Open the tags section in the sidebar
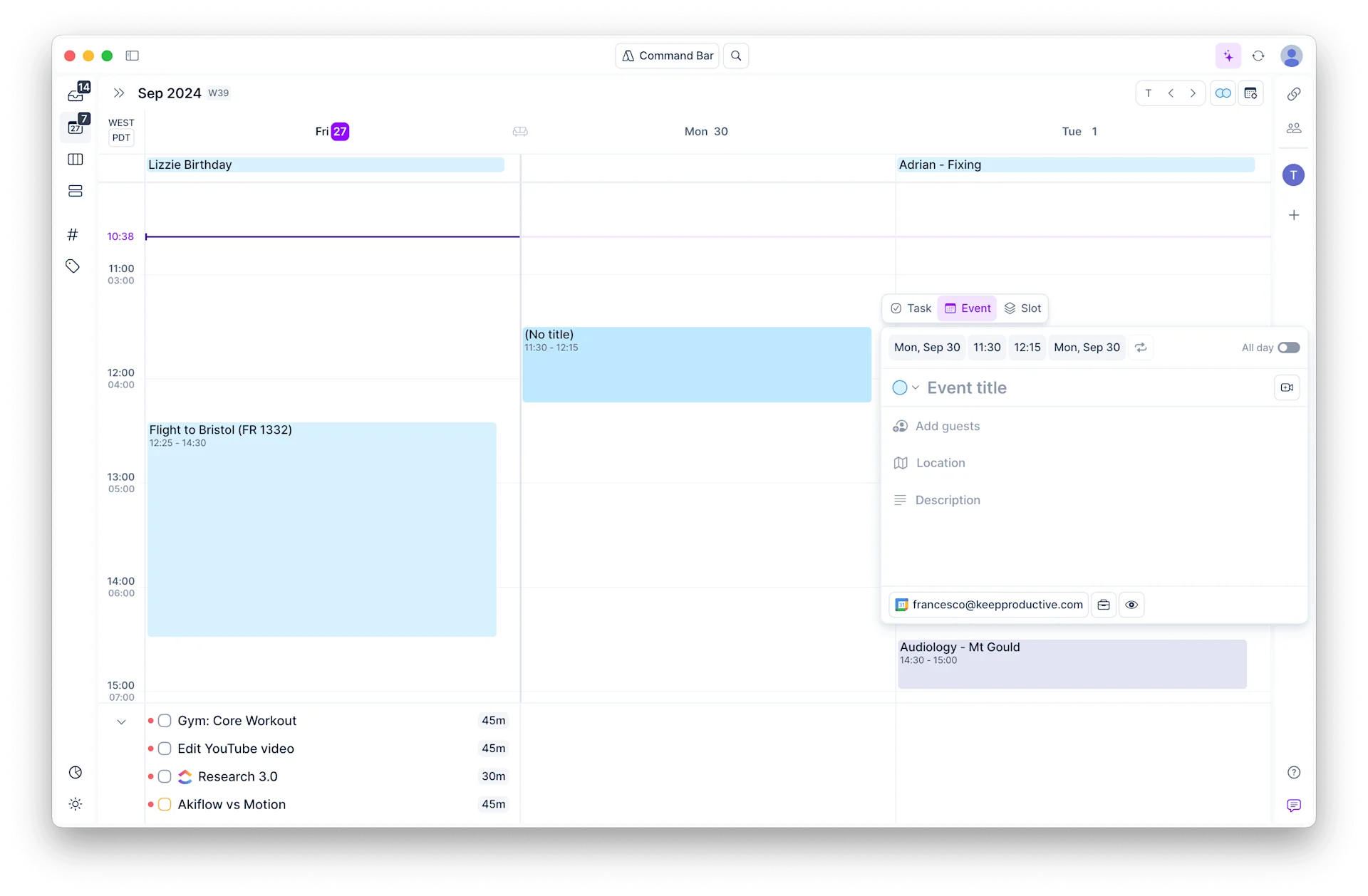 tap(73, 266)
